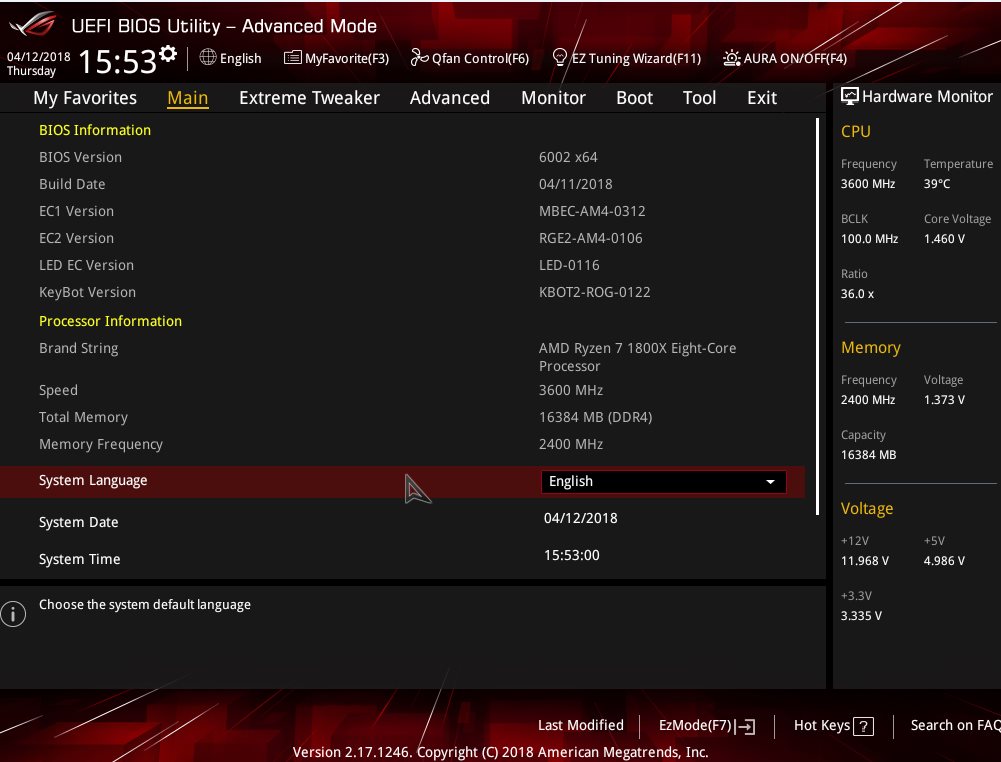Click the System Date label
The width and height of the screenshot is (1001, 762).
pos(78,522)
